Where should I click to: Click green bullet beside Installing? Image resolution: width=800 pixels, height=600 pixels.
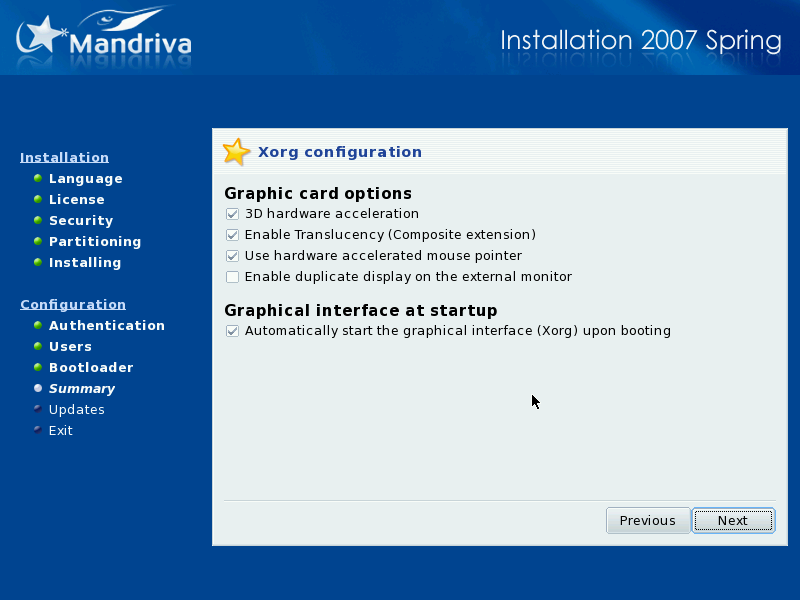click(38, 262)
